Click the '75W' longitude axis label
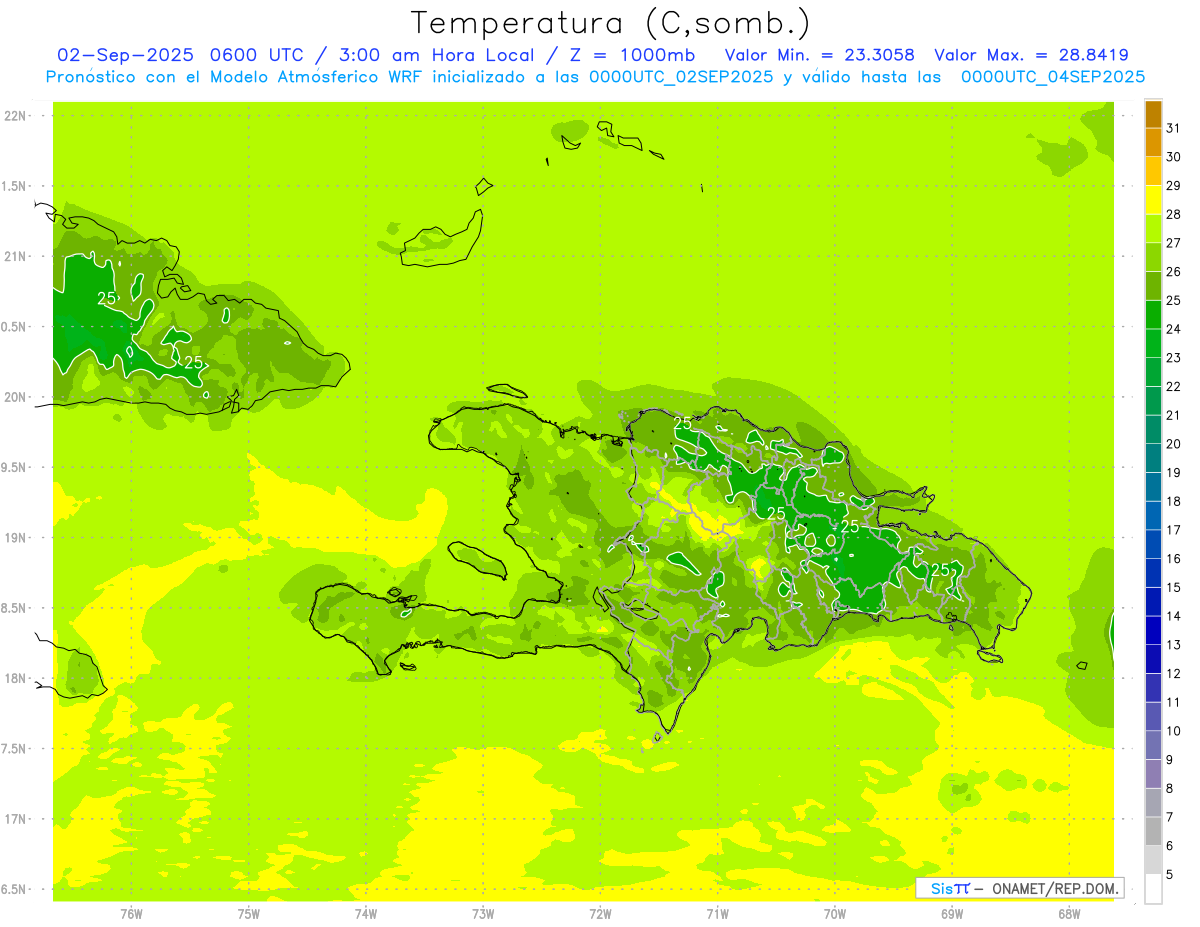 click(248, 914)
